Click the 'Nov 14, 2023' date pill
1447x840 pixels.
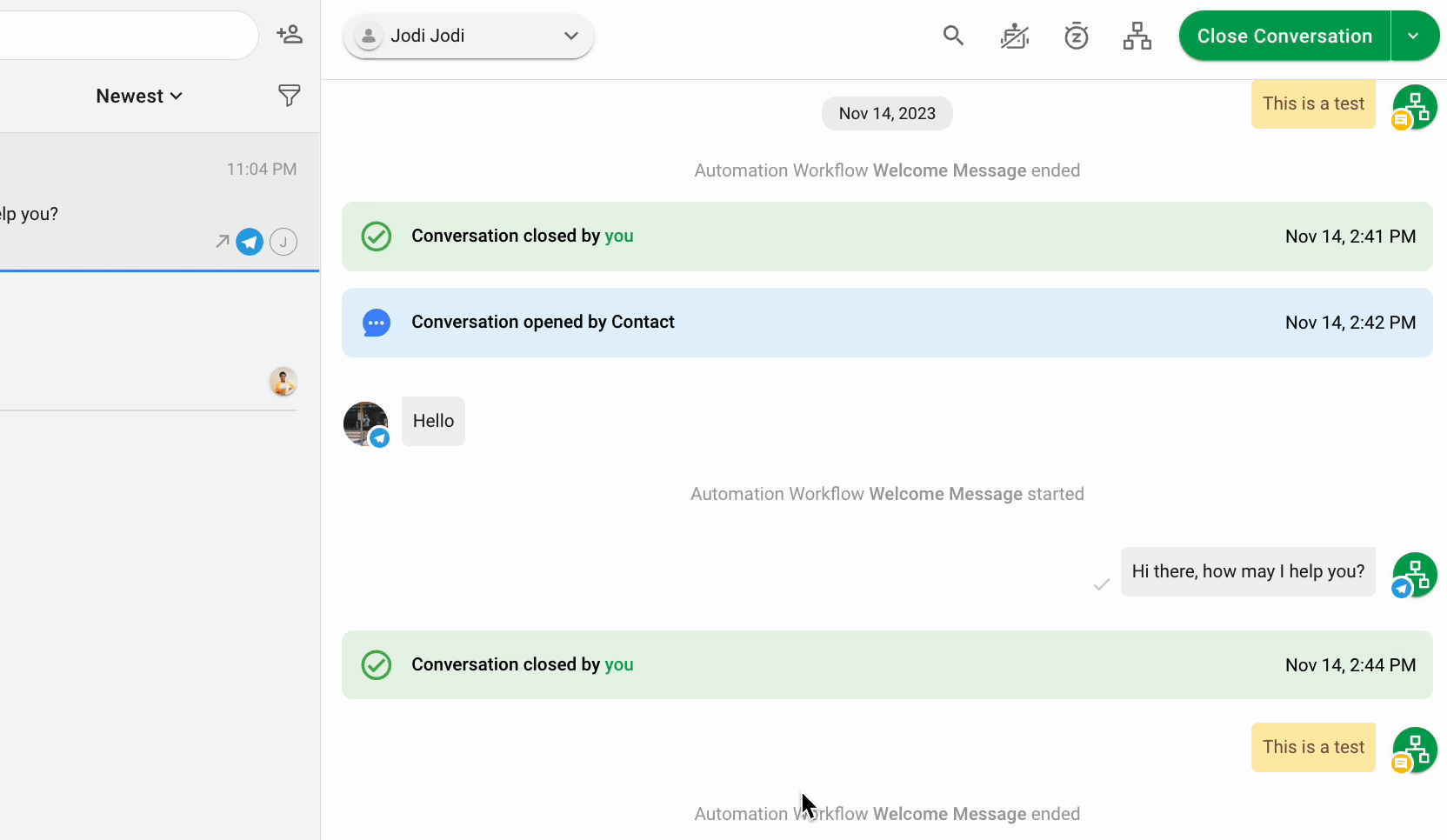[x=886, y=113]
